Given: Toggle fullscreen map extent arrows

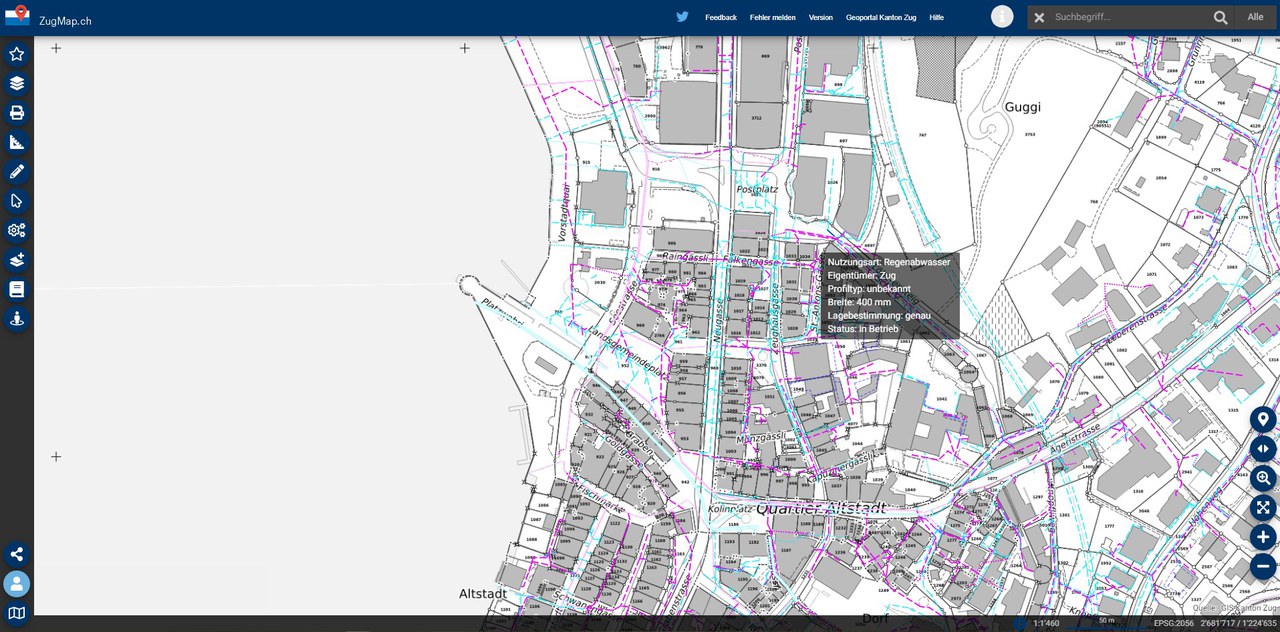Looking at the screenshot, I should (1263, 508).
